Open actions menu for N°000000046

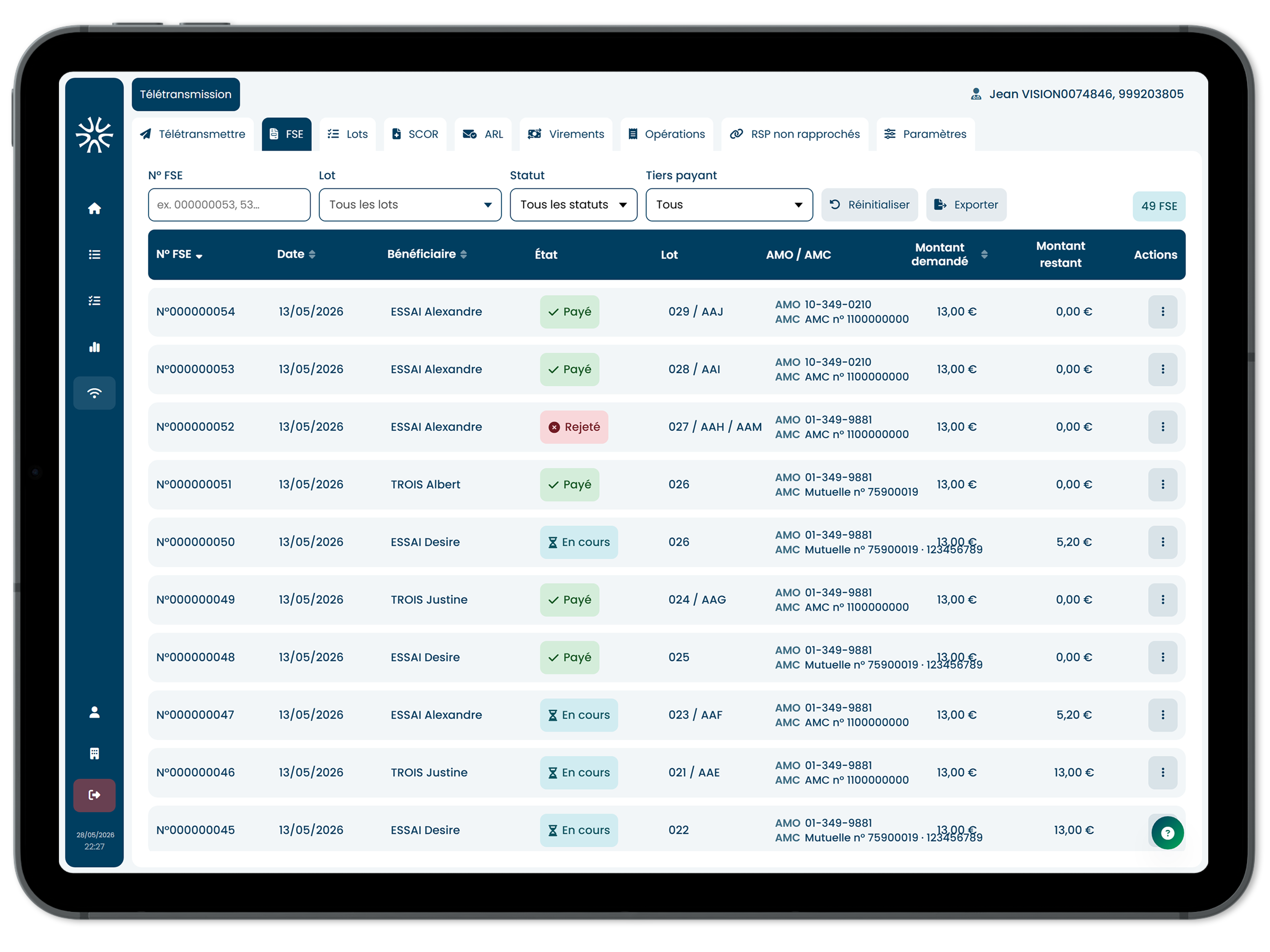(x=1163, y=772)
